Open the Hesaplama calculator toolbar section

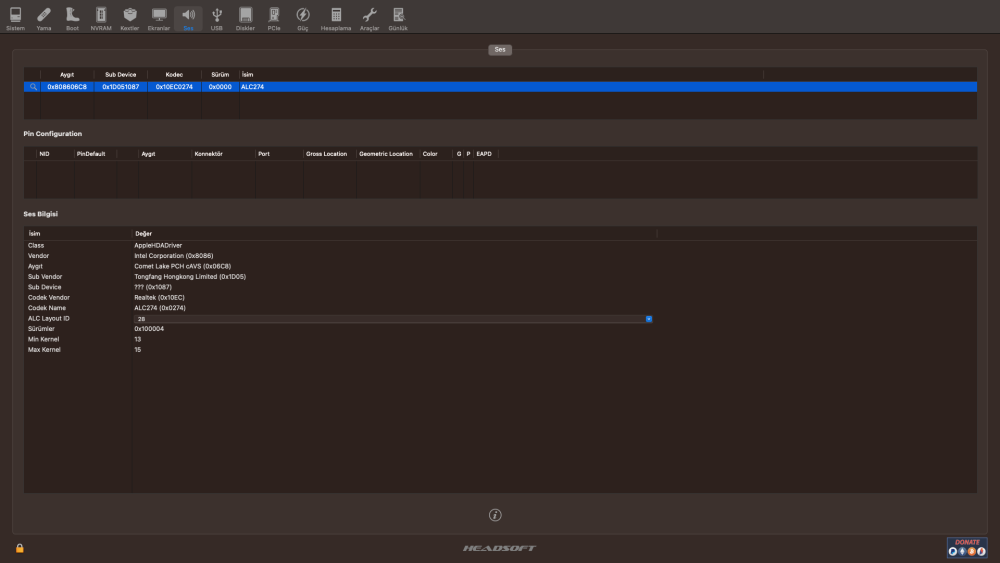point(335,18)
